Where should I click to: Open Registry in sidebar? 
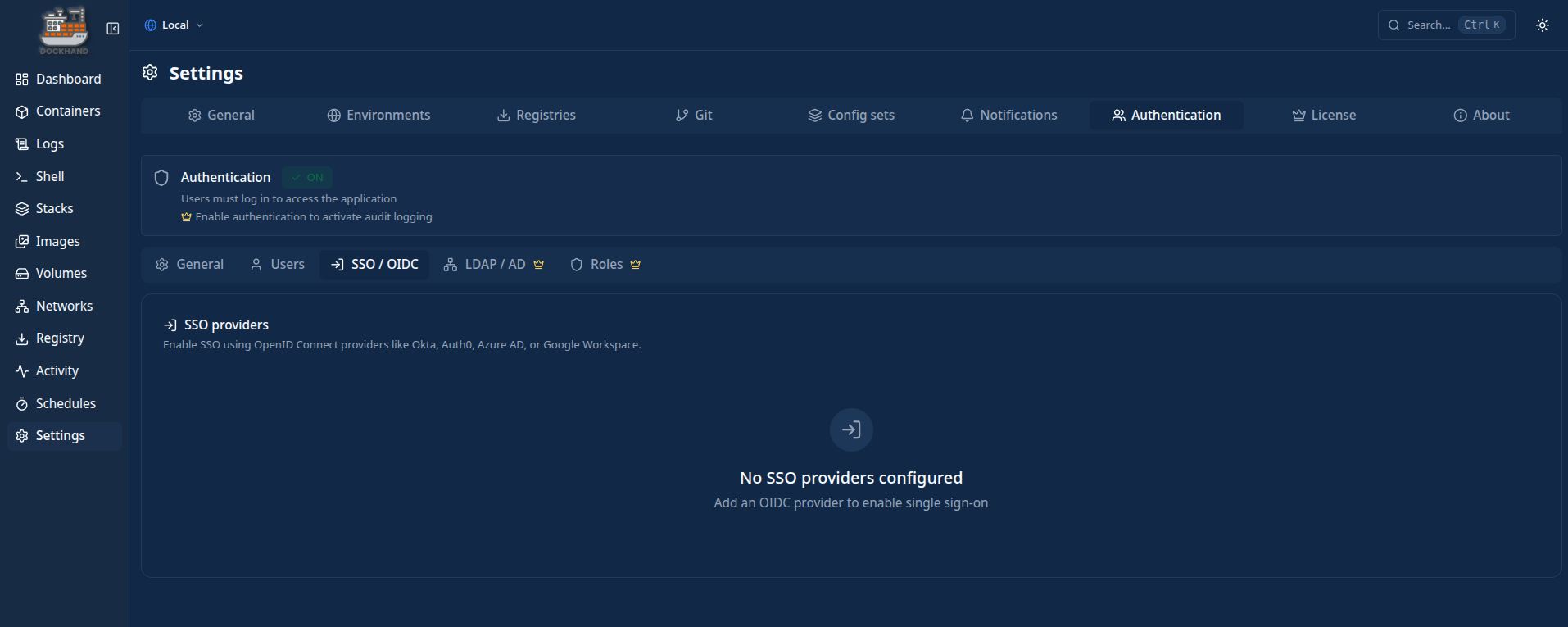(x=65, y=338)
